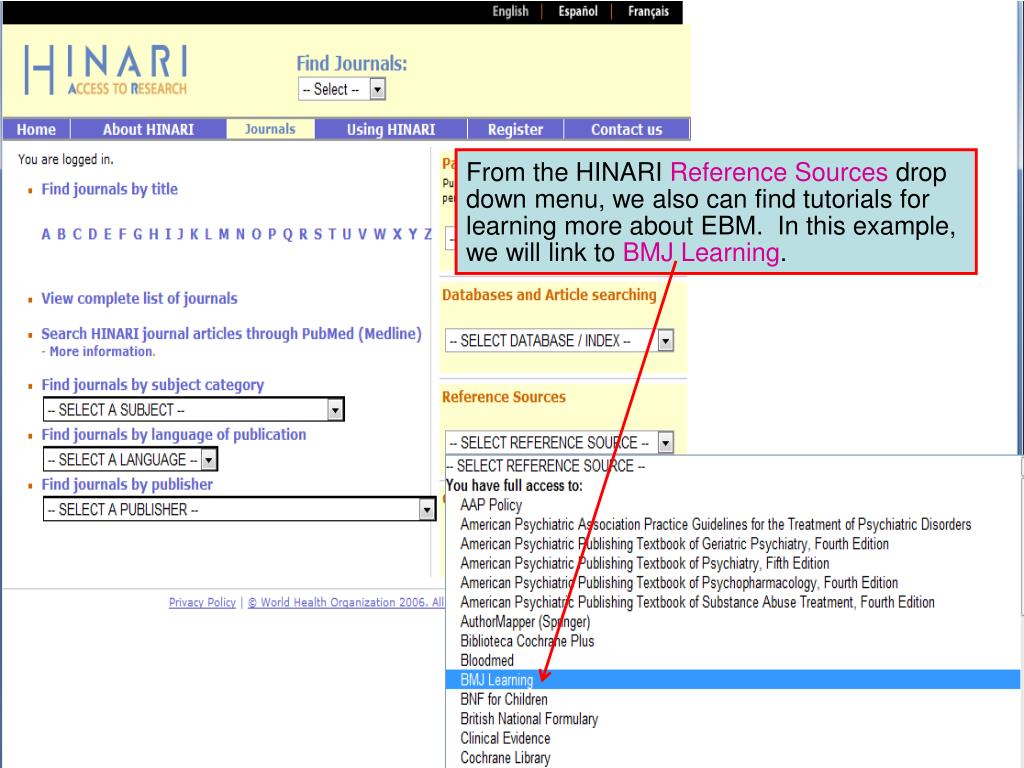Browse journals starting with letter B
Image resolution: width=1024 pixels, height=768 pixels.
[61, 234]
